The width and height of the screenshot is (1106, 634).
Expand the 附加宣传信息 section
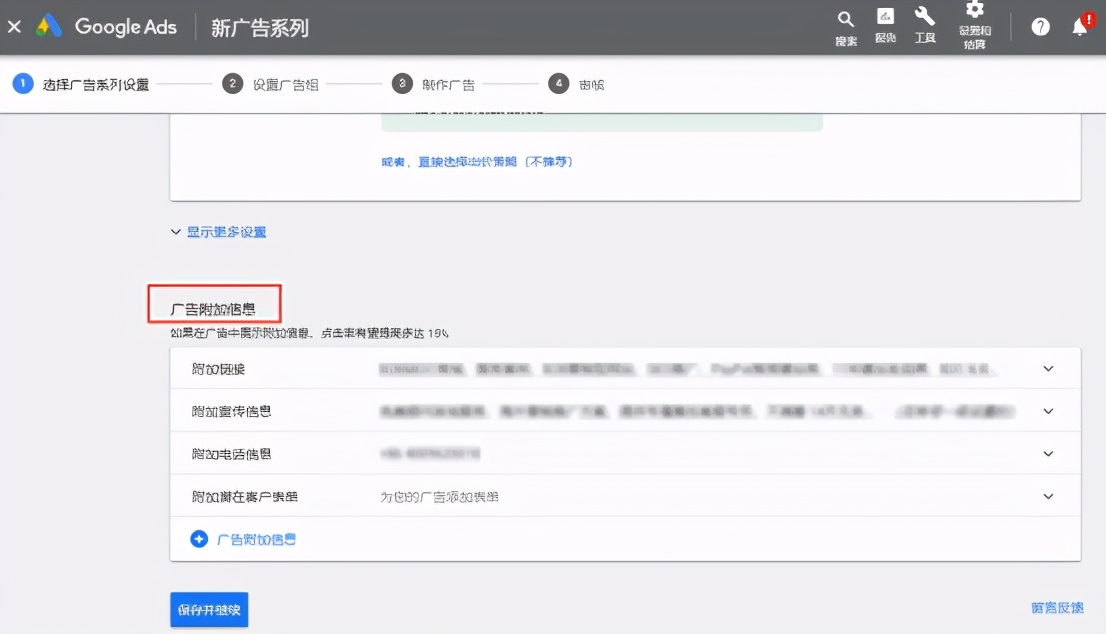point(1048,410)
